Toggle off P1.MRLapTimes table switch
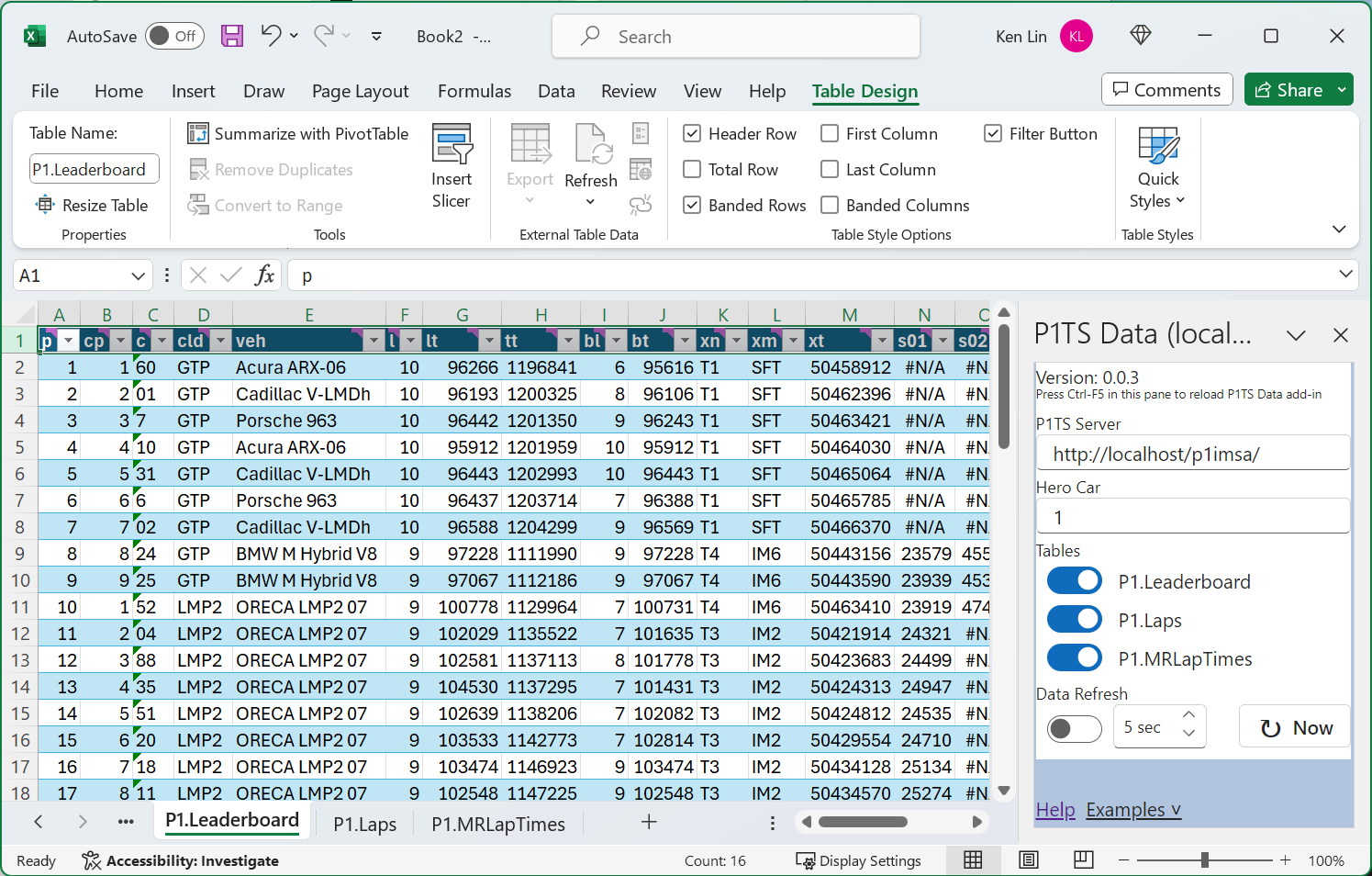This screenshot has height=876, width=1372. click(1075, 658)
